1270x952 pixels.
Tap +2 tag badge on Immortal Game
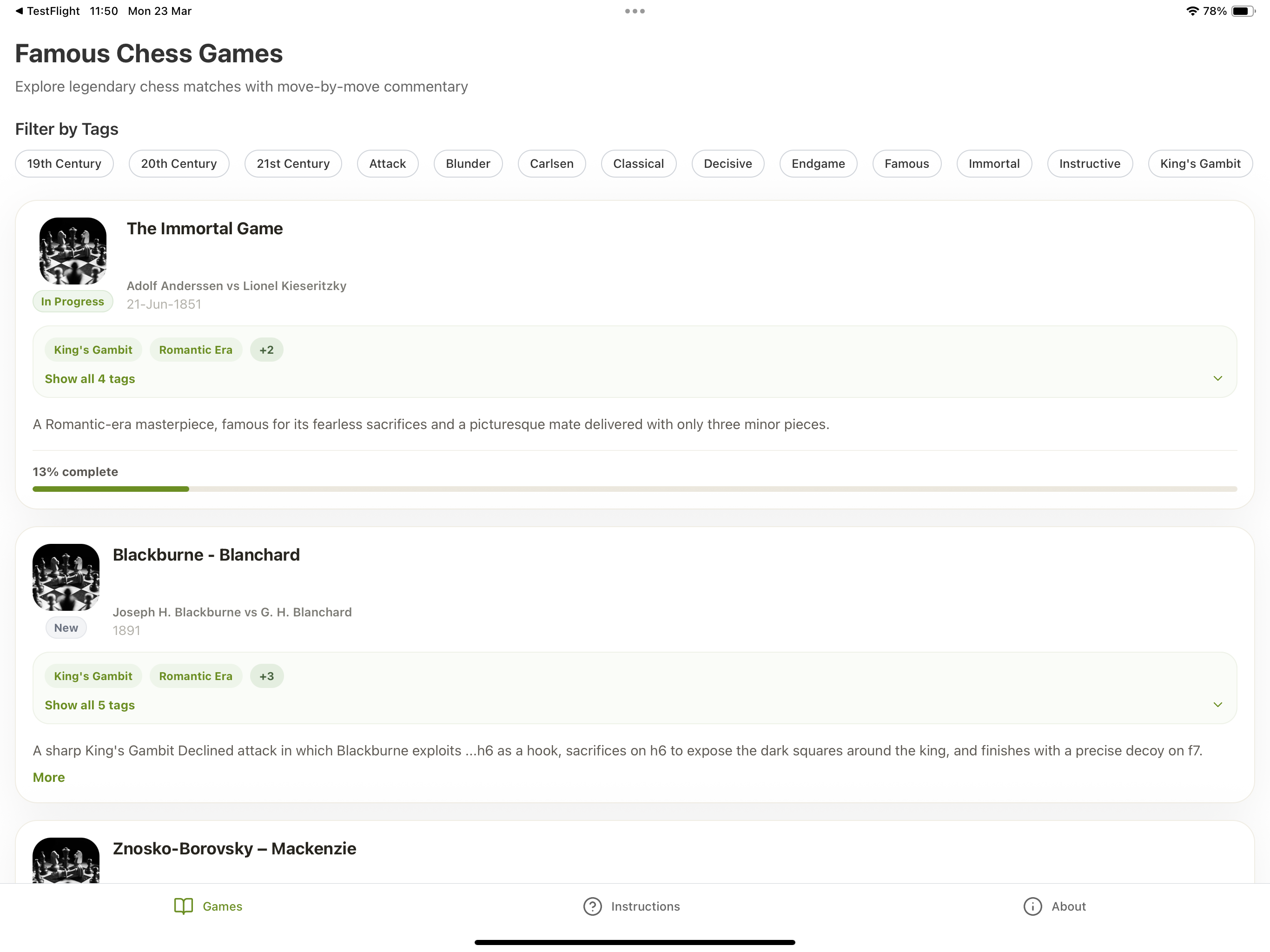[x=266, y=350]
